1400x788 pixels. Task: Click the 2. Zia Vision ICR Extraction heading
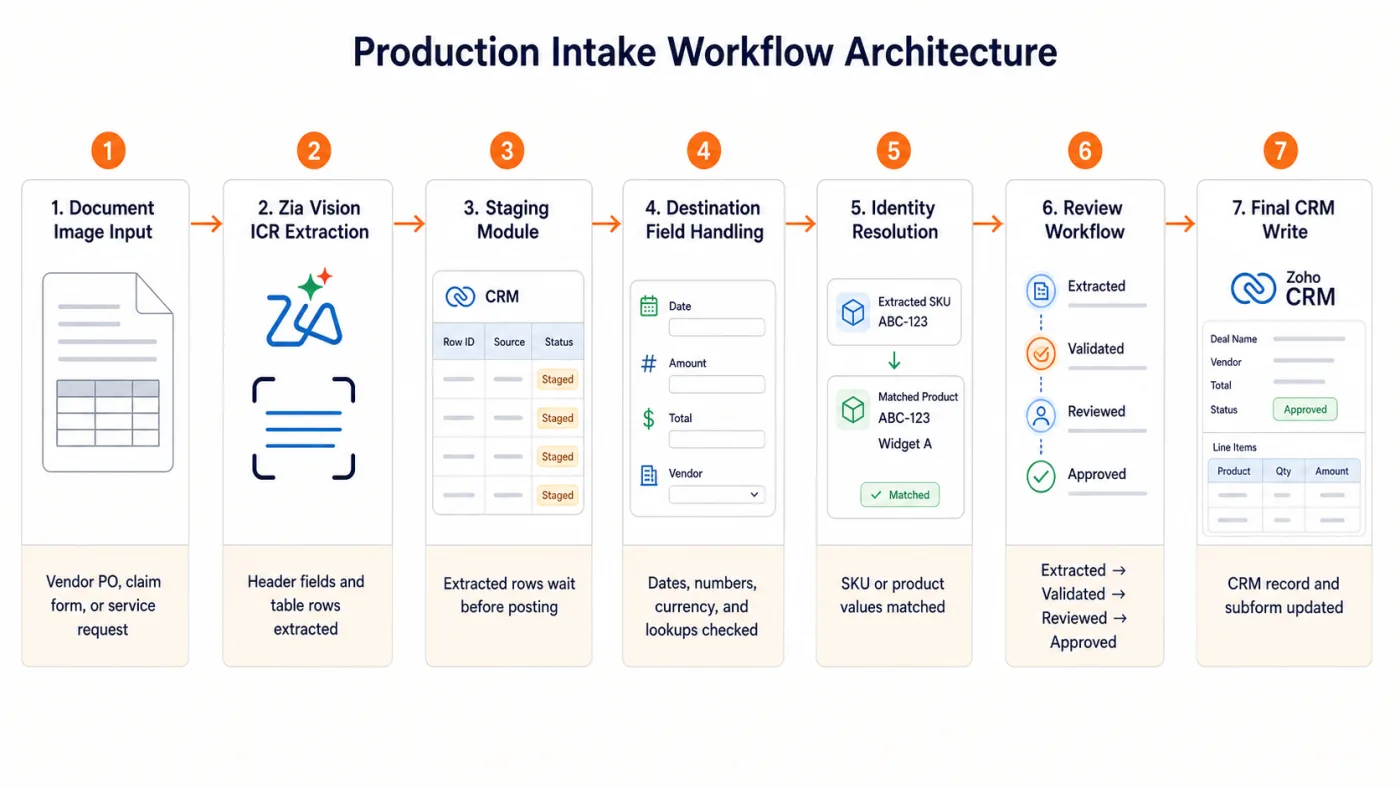tap(308, 220)
